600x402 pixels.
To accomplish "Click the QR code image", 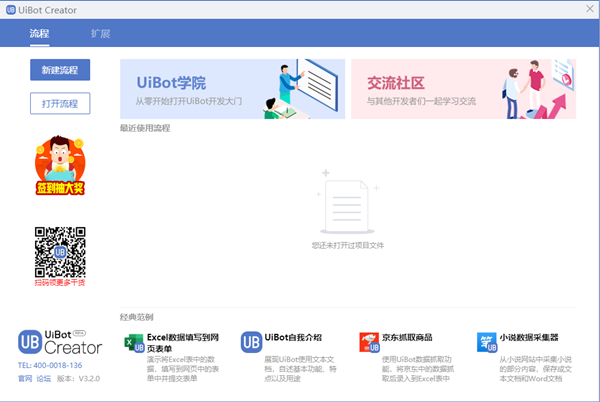I will click(x=60, y=252).
